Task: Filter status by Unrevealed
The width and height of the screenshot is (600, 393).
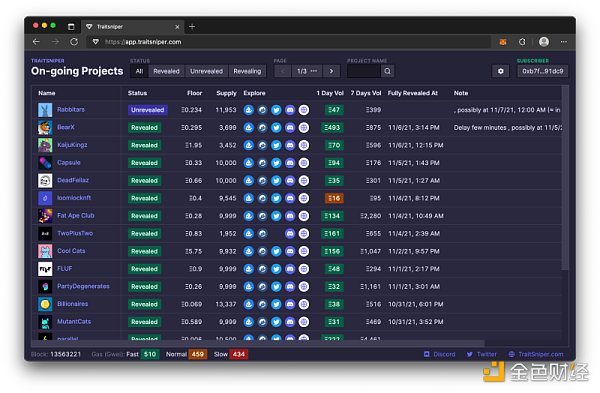Action: coord(207,71)
